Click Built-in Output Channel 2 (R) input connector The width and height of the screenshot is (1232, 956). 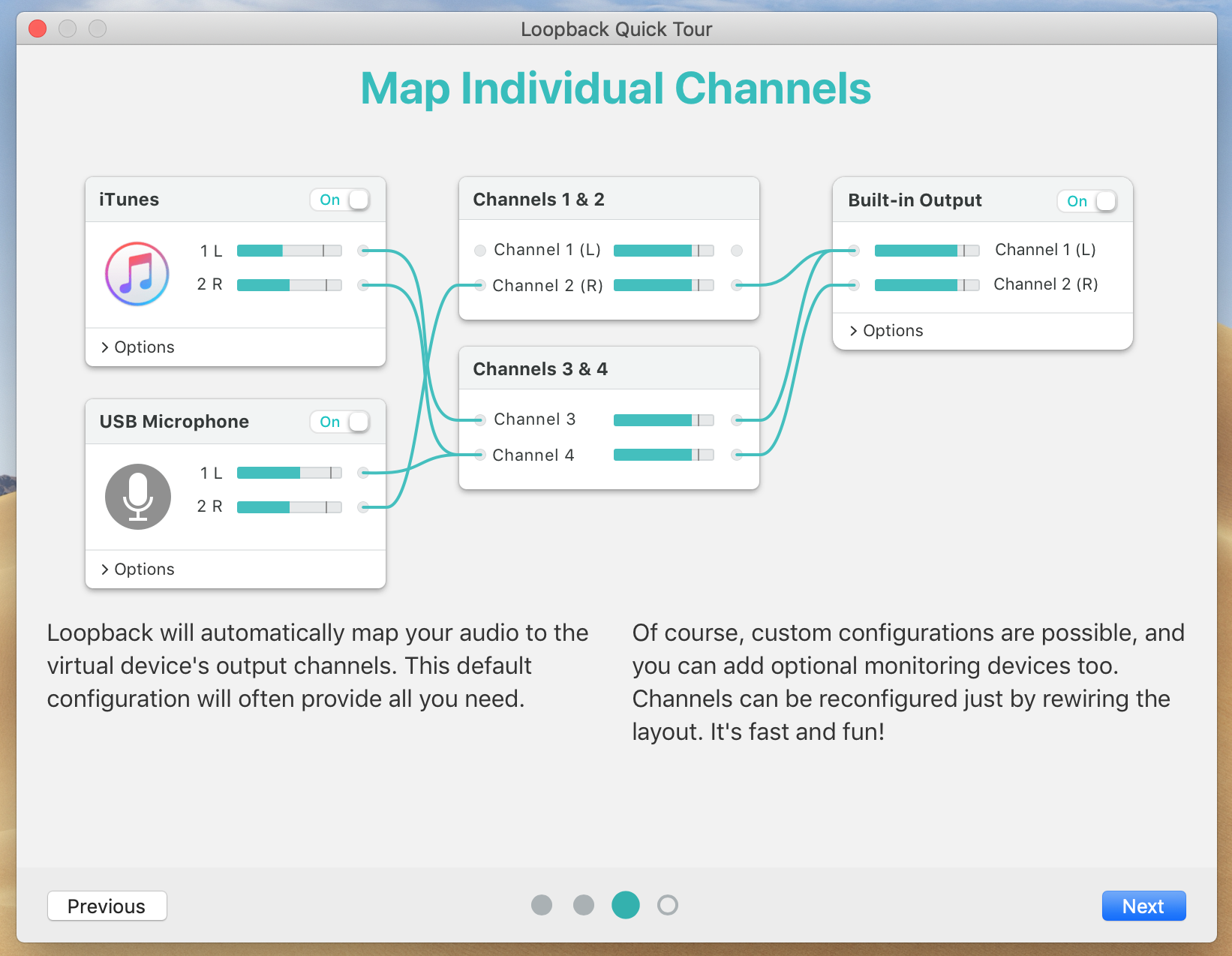[x=854, y=285]
